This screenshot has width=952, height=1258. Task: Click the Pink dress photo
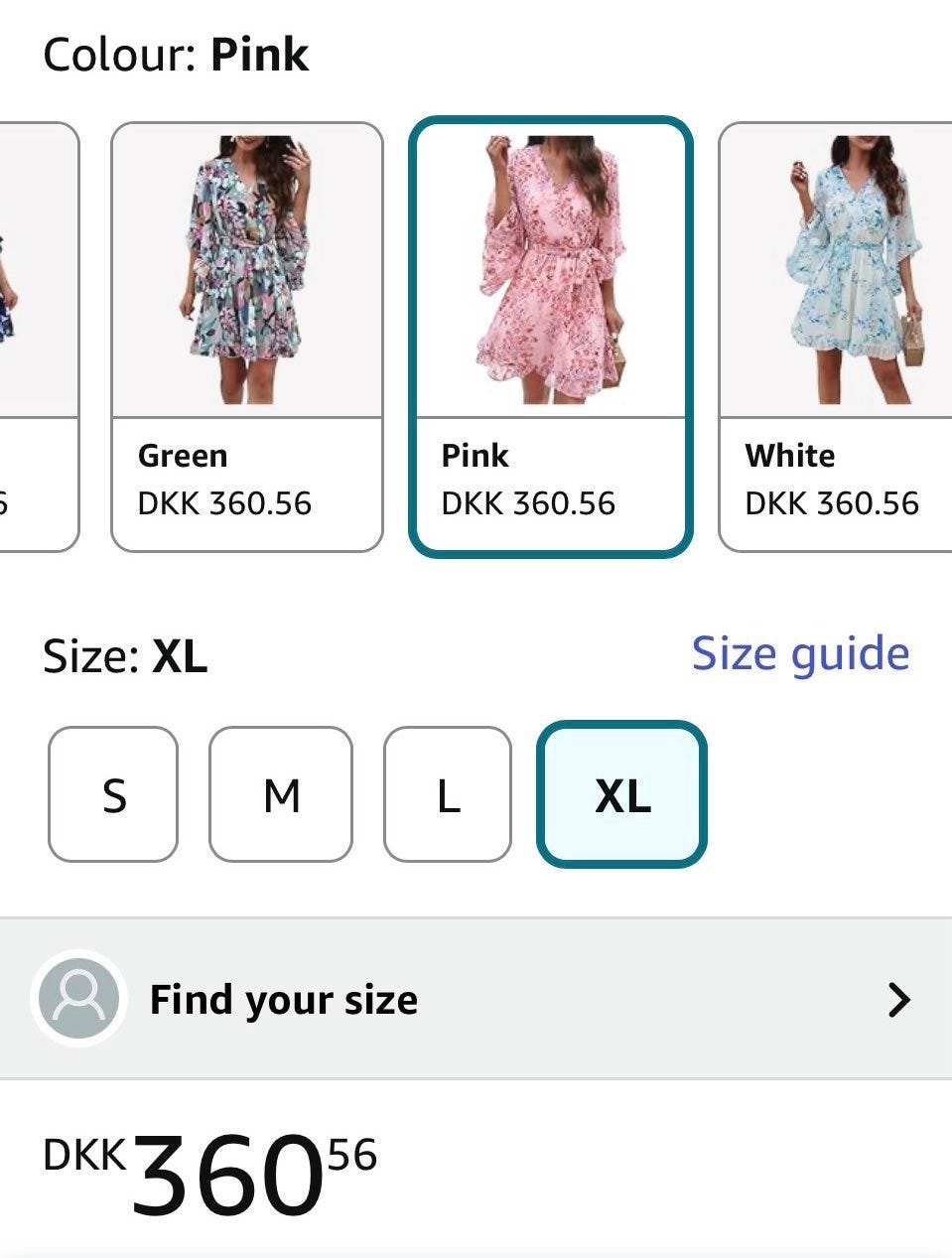pos(550,270)
